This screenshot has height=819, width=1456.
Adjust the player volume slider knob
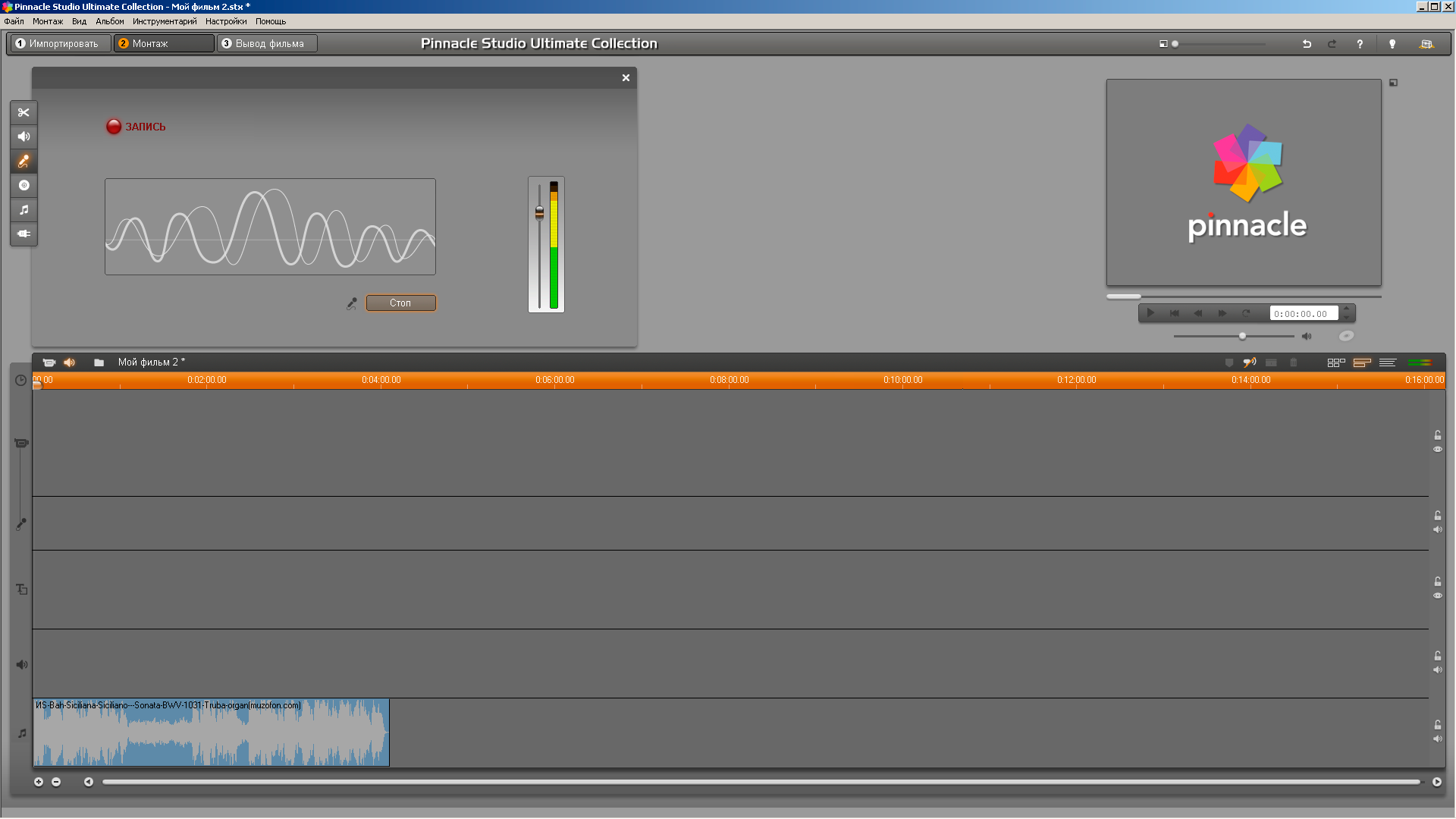(1242, 336)
